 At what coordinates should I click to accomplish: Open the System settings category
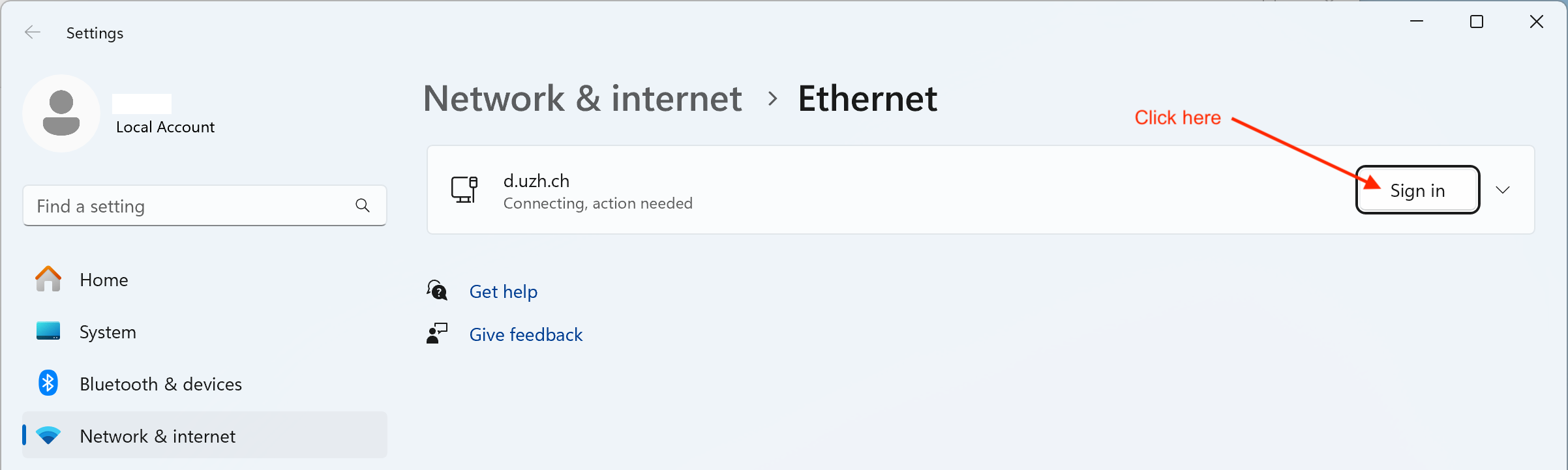tap(108, 332)
